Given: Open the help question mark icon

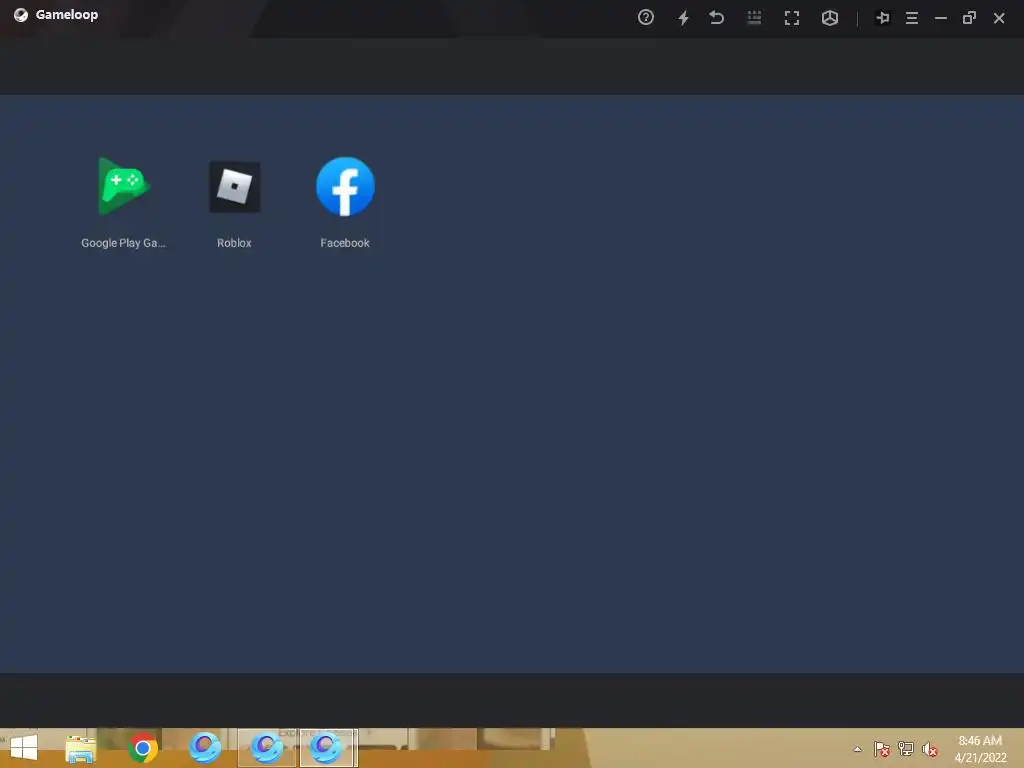Looking at the screenshot, I should [646, 18].
